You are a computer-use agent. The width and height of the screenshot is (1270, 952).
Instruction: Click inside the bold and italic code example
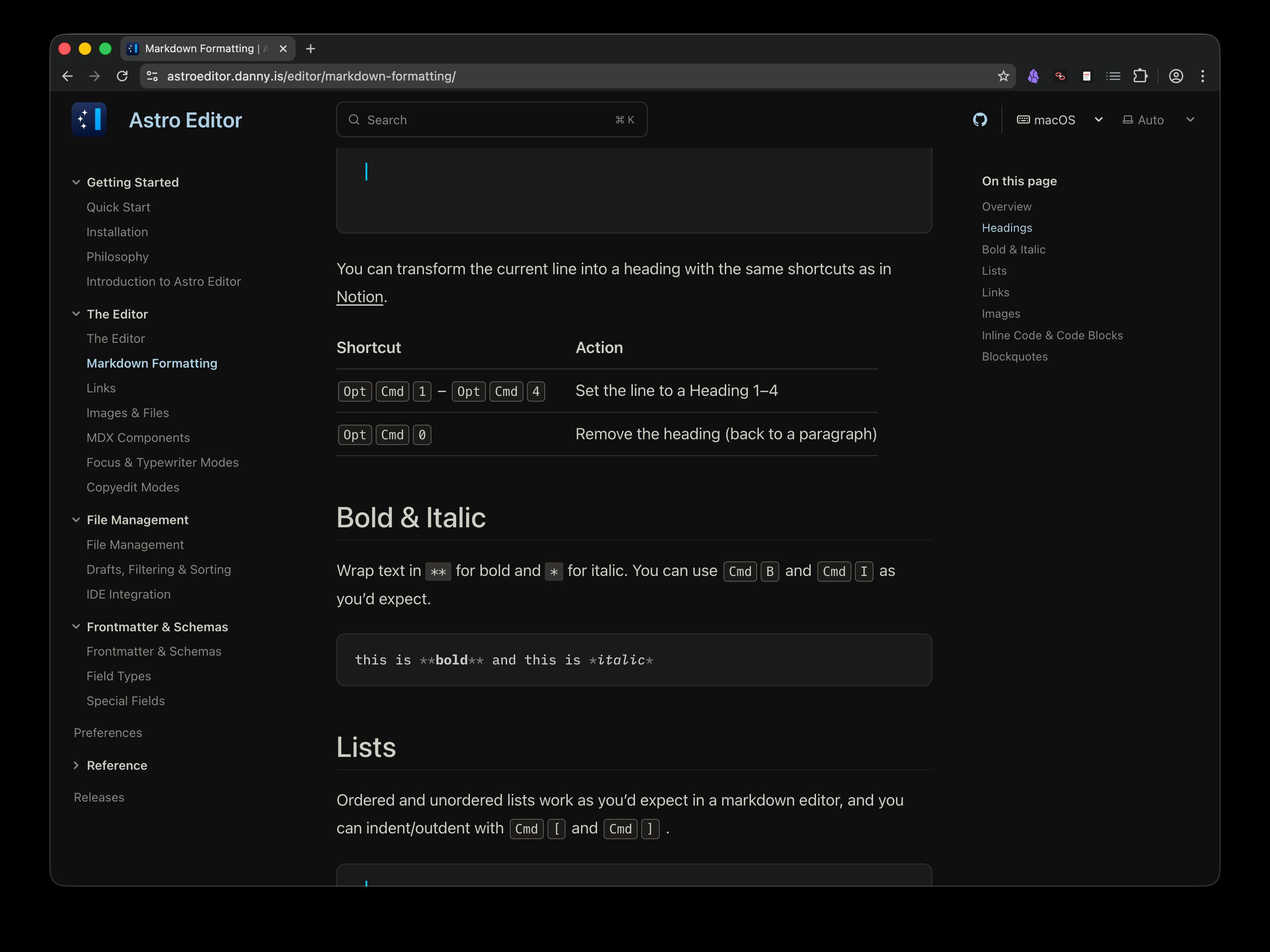point(634,660)
